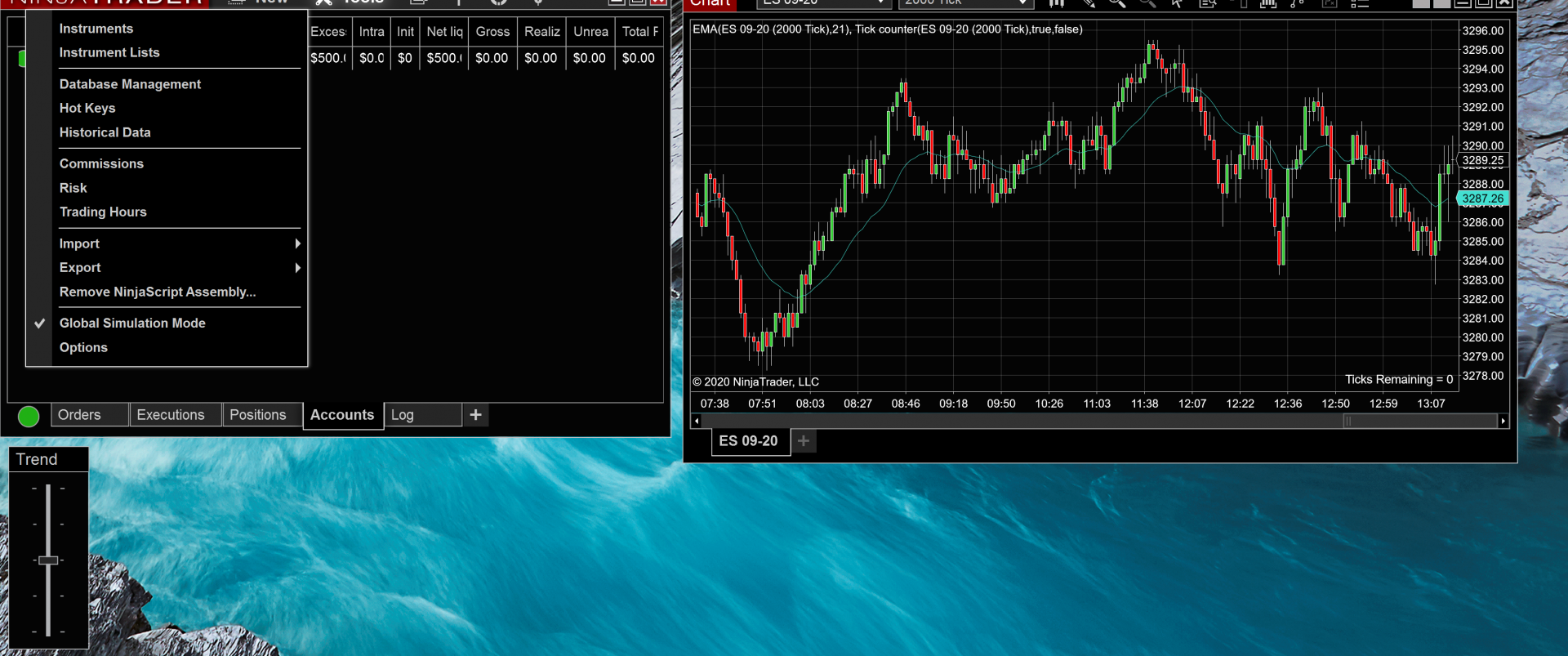The height and width of the screenshot is (656, 1568).
Task: Click the 09:50 time axis label
Action: (x=1001, y=404)
